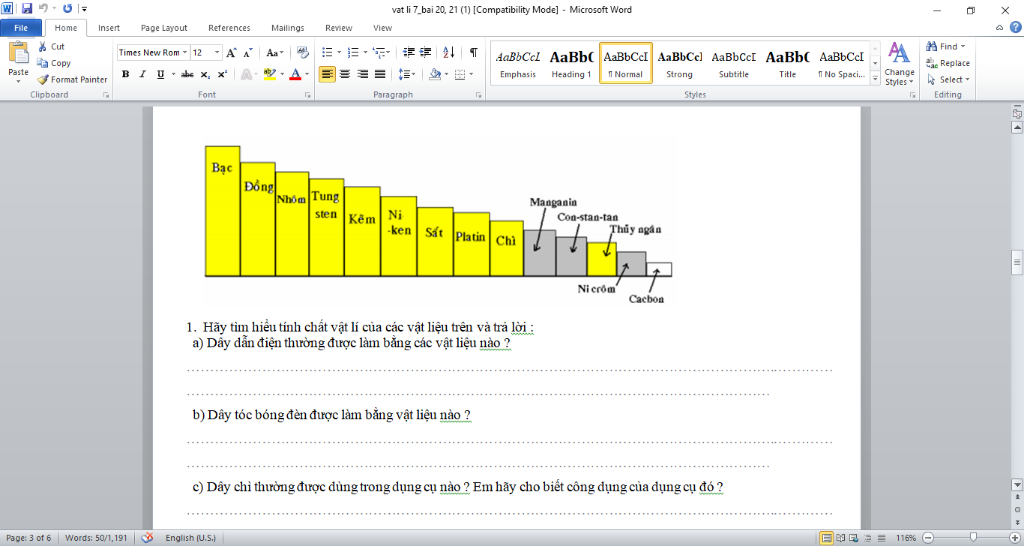Viewport: 1024px width, 546px height.
Task: Open the Change Case dropdown
Action: tap(275, 53)
